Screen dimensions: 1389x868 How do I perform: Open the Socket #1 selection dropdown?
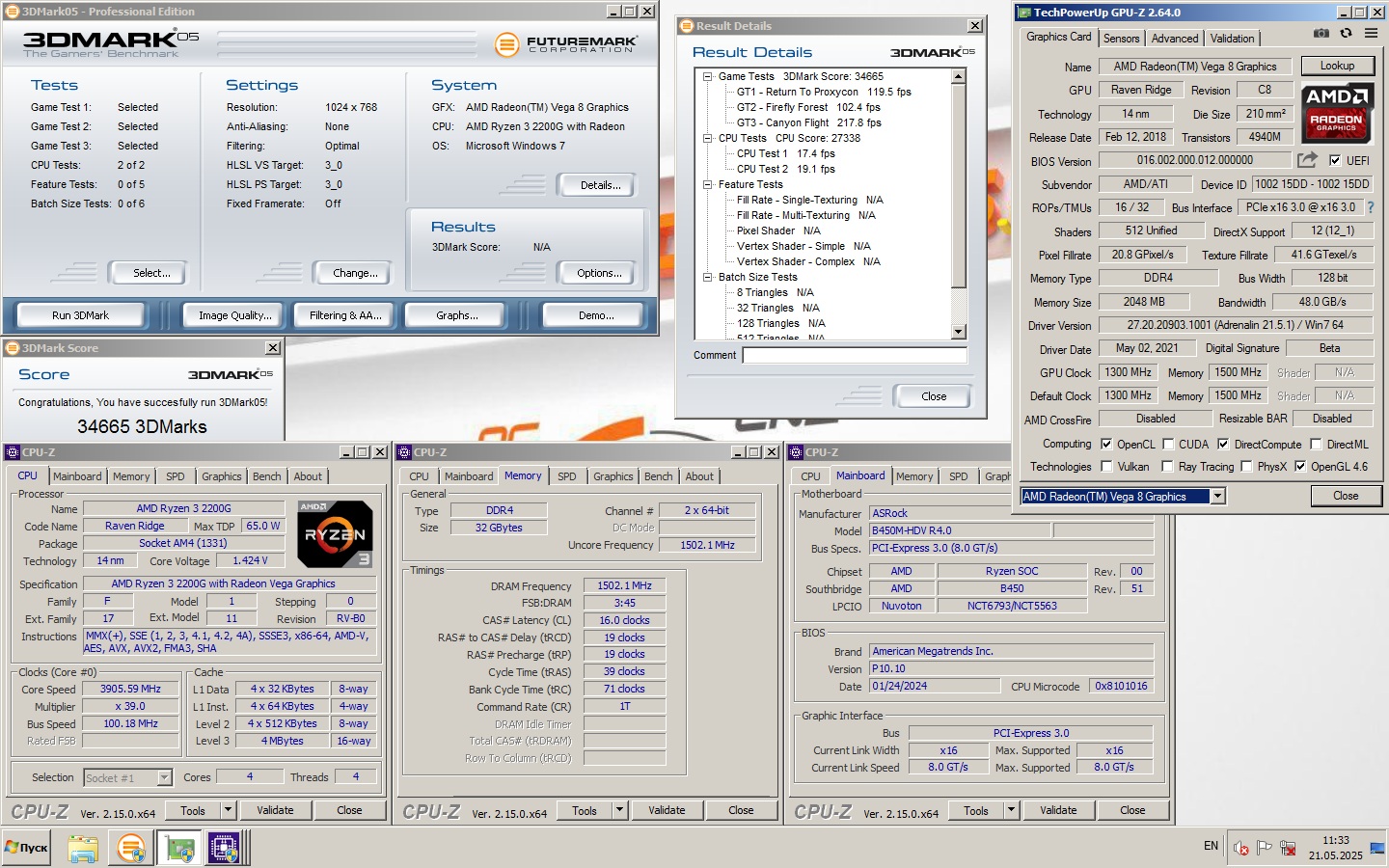[x=164, y=777]
